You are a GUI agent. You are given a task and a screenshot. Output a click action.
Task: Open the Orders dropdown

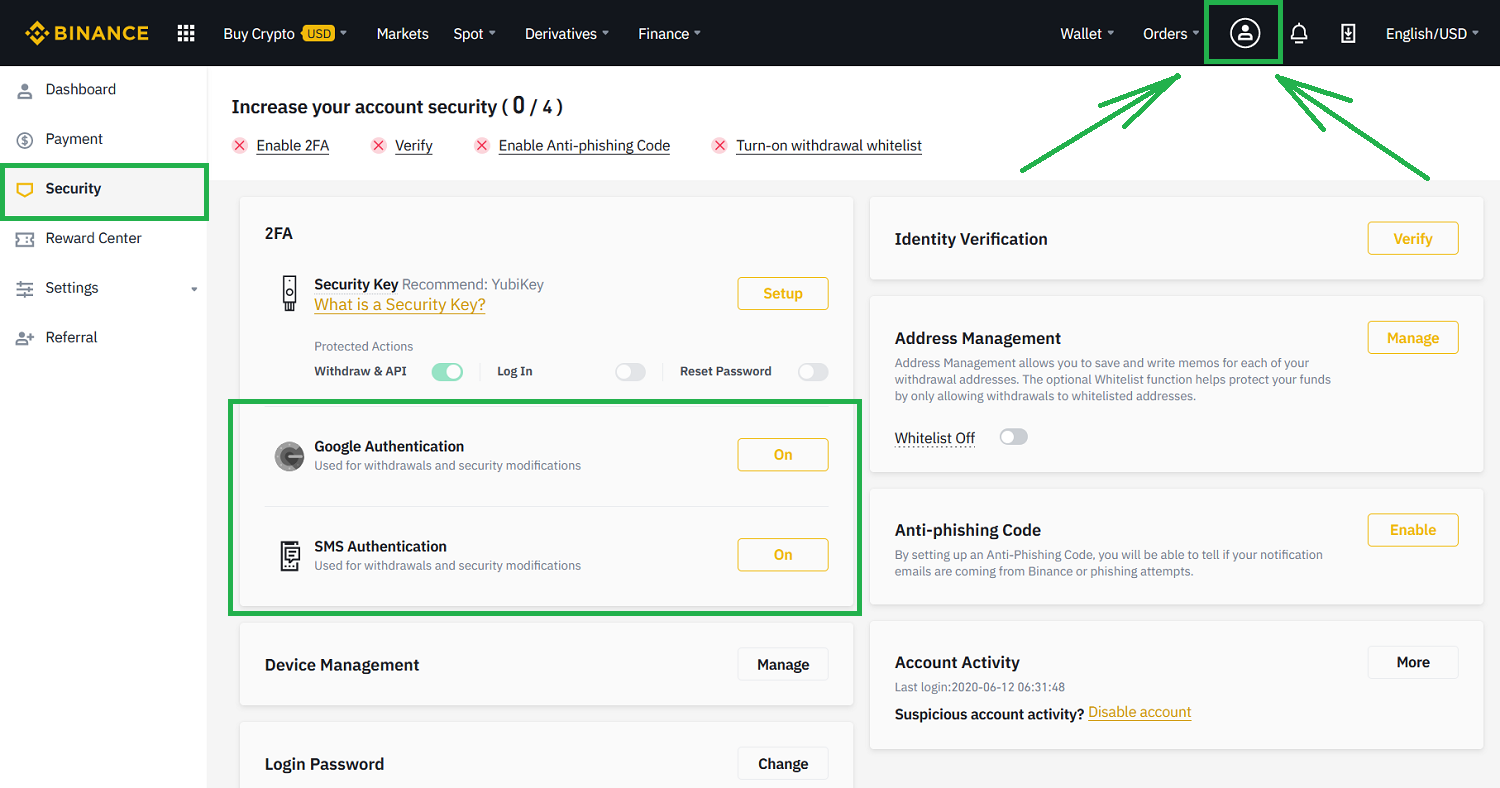1171,34
